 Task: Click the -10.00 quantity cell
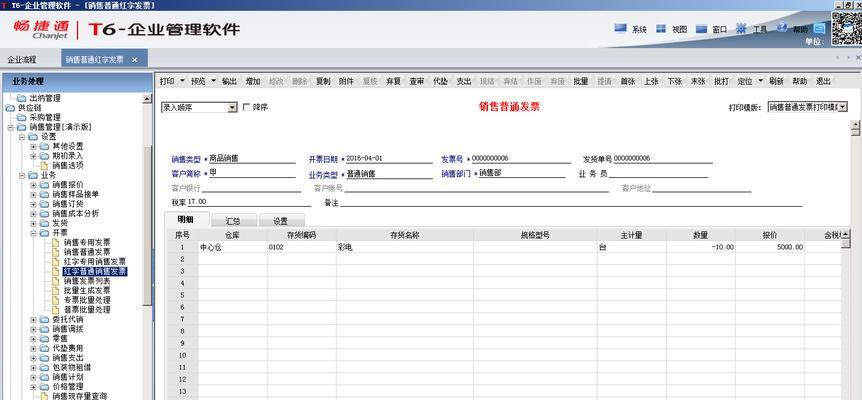pos(700,247)
